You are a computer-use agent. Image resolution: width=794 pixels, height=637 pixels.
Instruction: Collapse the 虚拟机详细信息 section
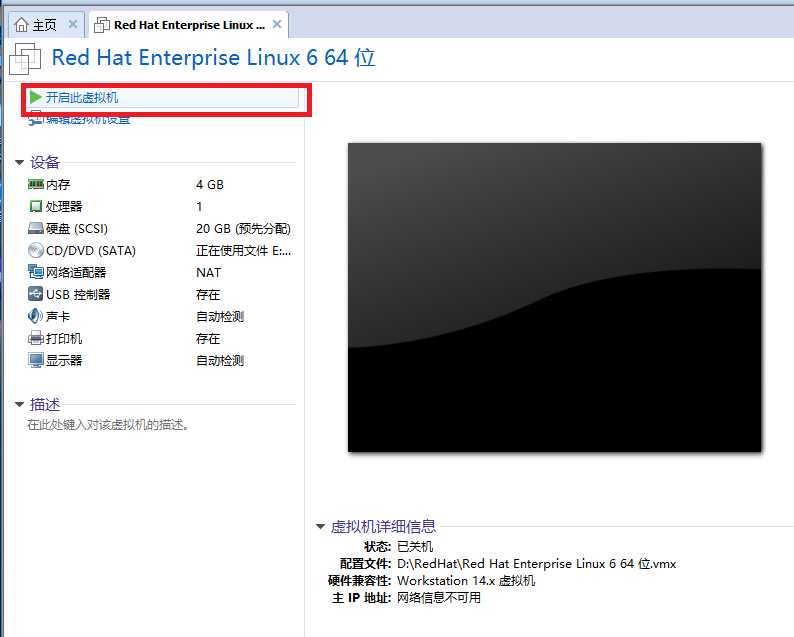point(320,527)
